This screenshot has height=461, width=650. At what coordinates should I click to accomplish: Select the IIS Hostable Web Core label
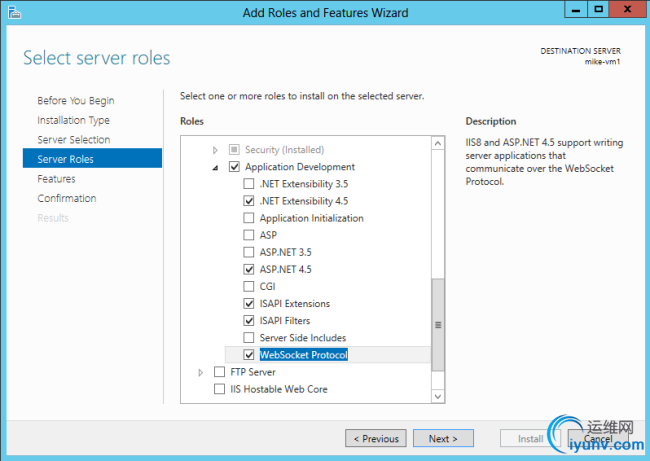click(279, 389)
